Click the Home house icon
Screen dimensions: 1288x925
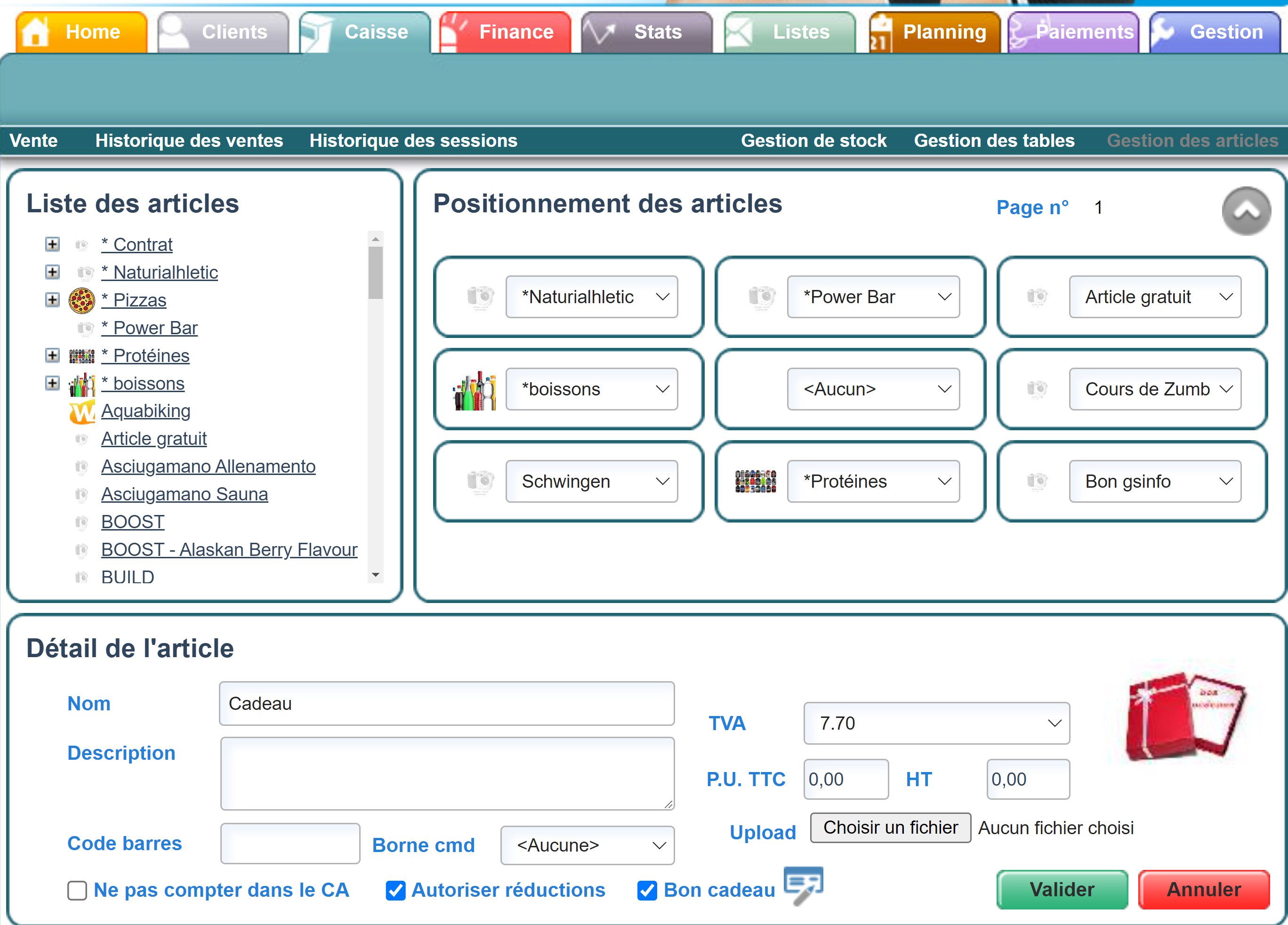tap(35, 32)
